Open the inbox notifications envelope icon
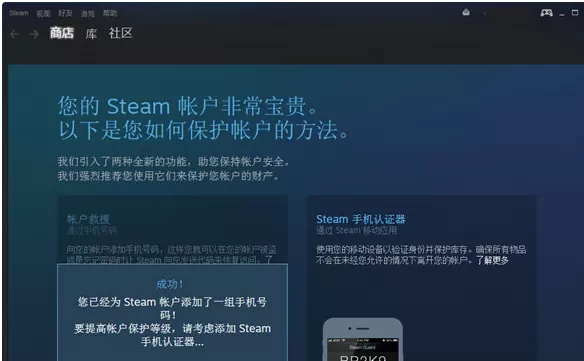584x361 pixels. (466, 12)
